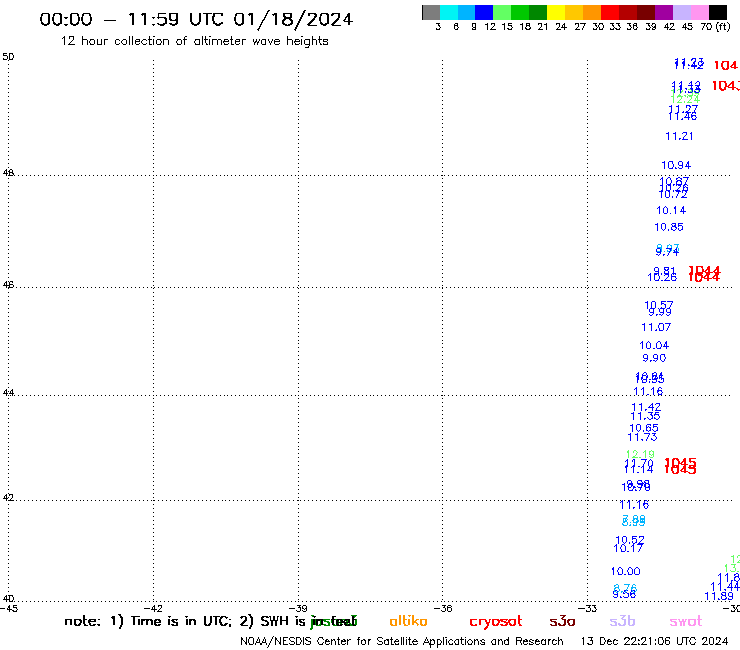740x650 pixels.
Task: Click the '13 Dec 22:21:06 UTC 2024' timestamp
Action: pyautogui.click(x=655, y=641)
